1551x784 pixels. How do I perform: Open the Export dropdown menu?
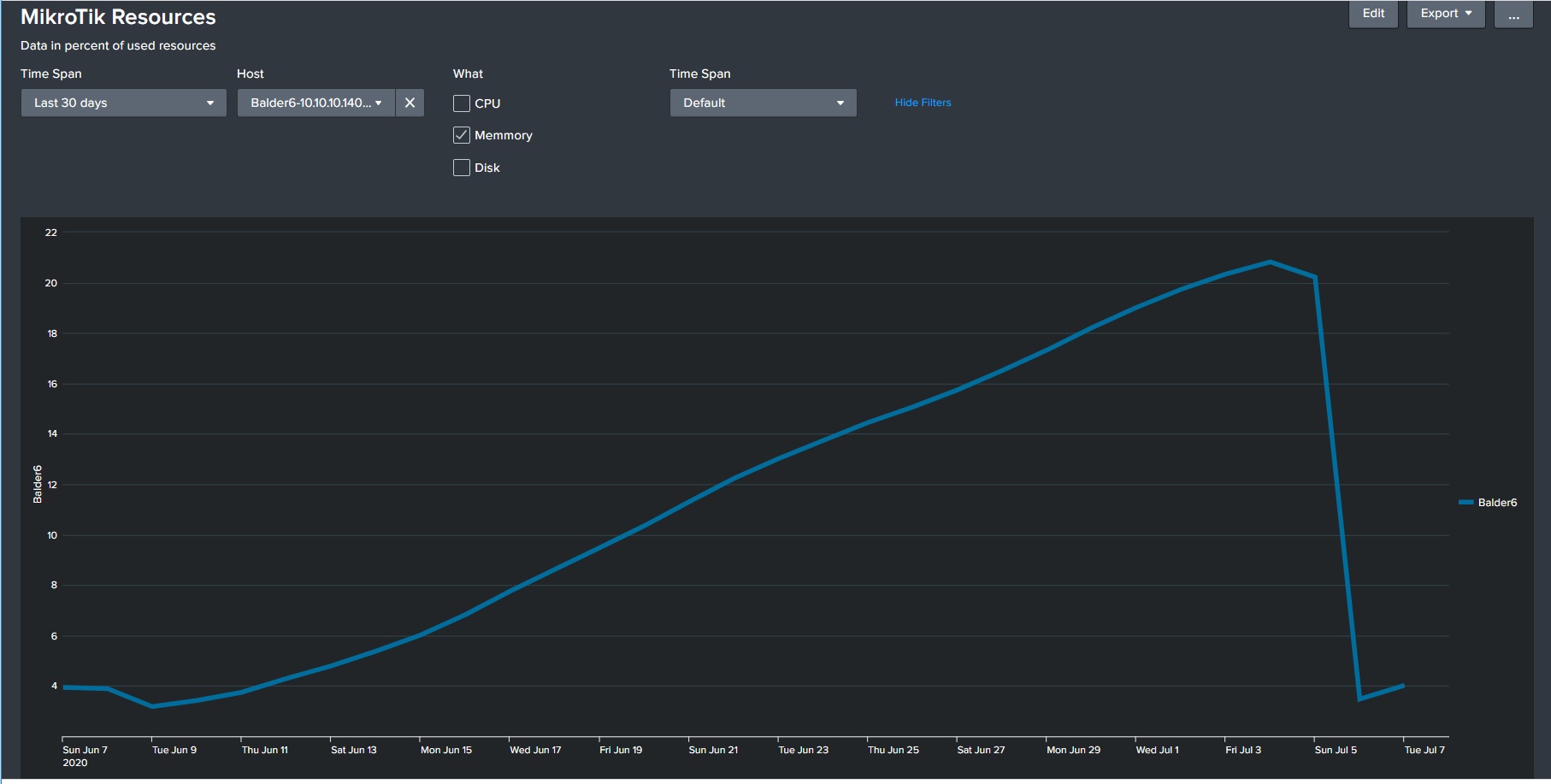pyautogui.click(x=1446, y=14)
